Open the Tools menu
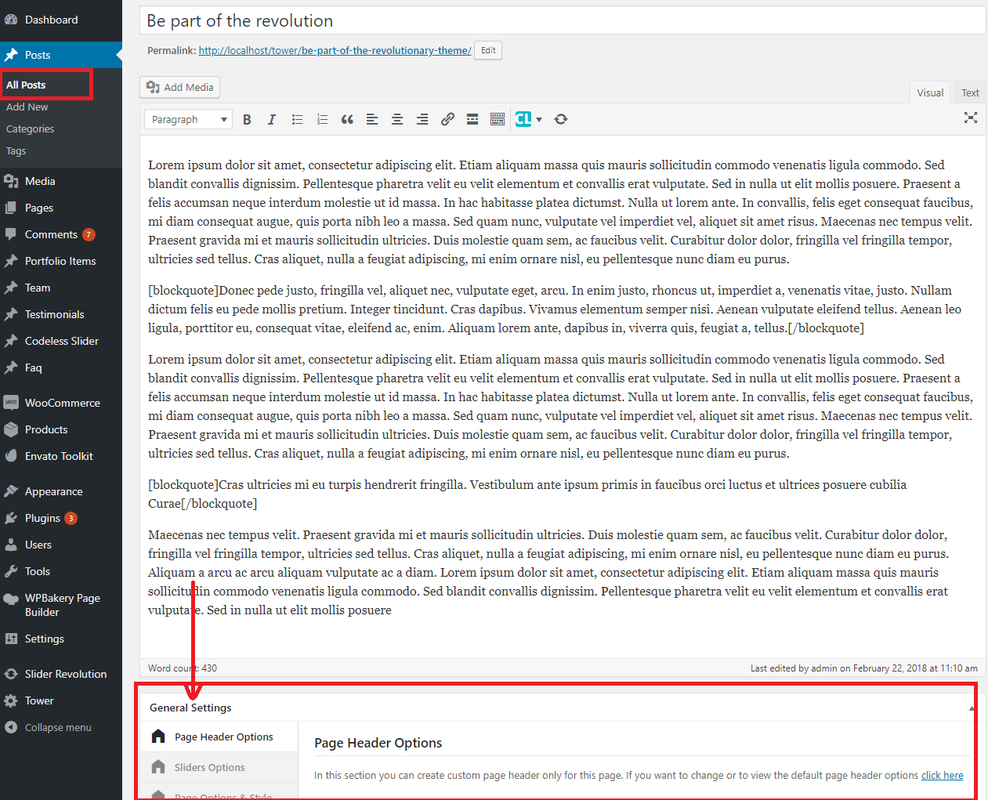 point(61,571)
